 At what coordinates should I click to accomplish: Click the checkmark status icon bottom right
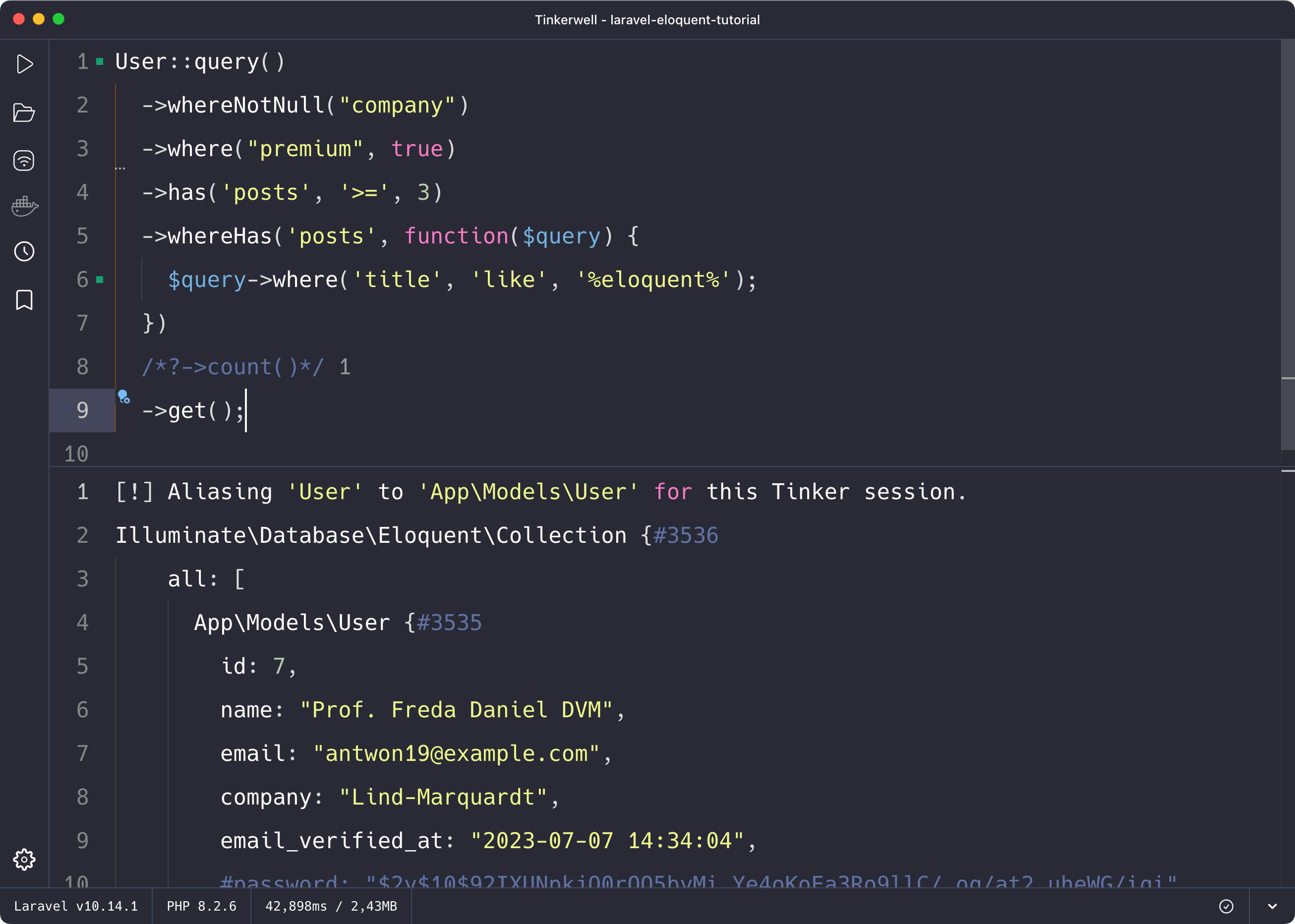pos(1227,906)
